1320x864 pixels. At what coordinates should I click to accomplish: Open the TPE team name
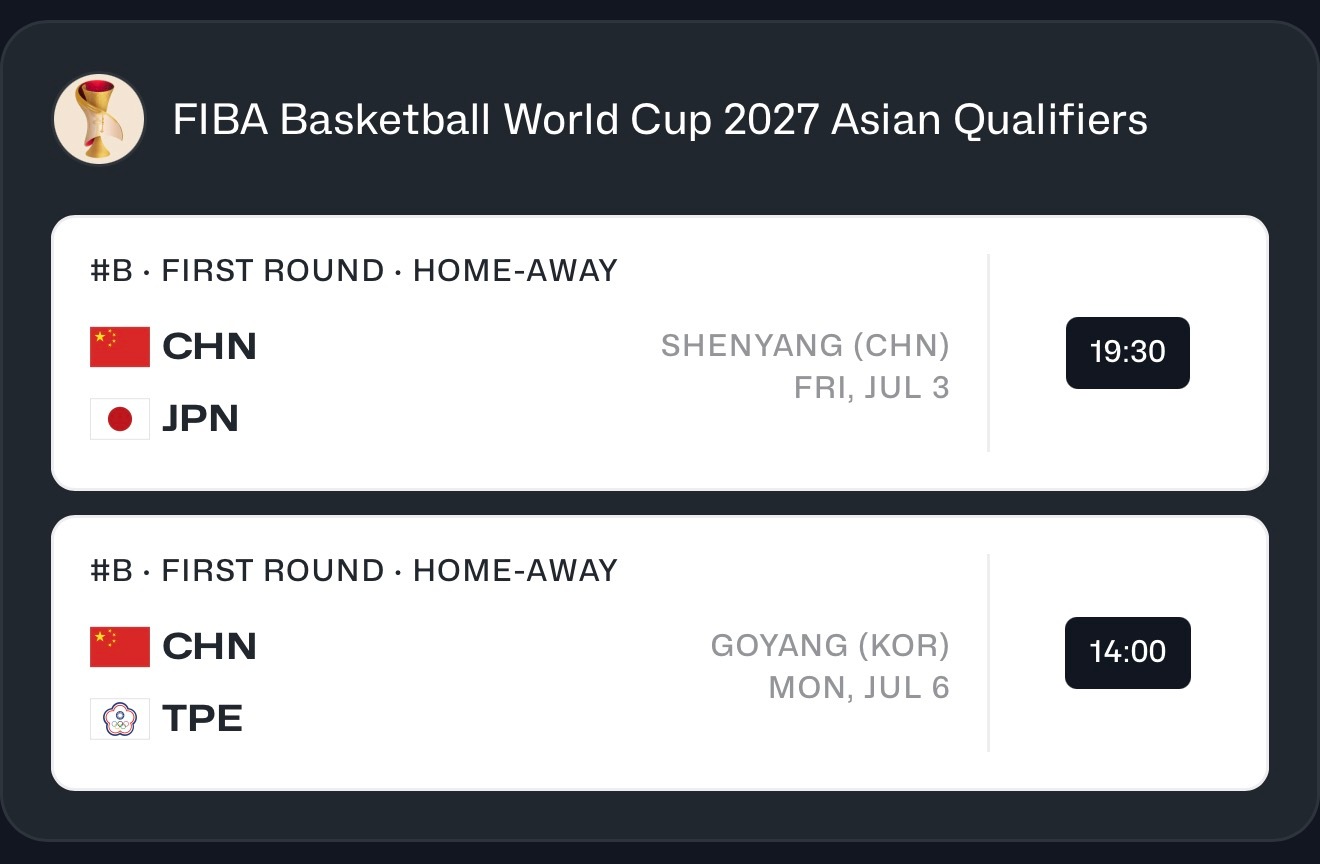[x=202, y=719]
